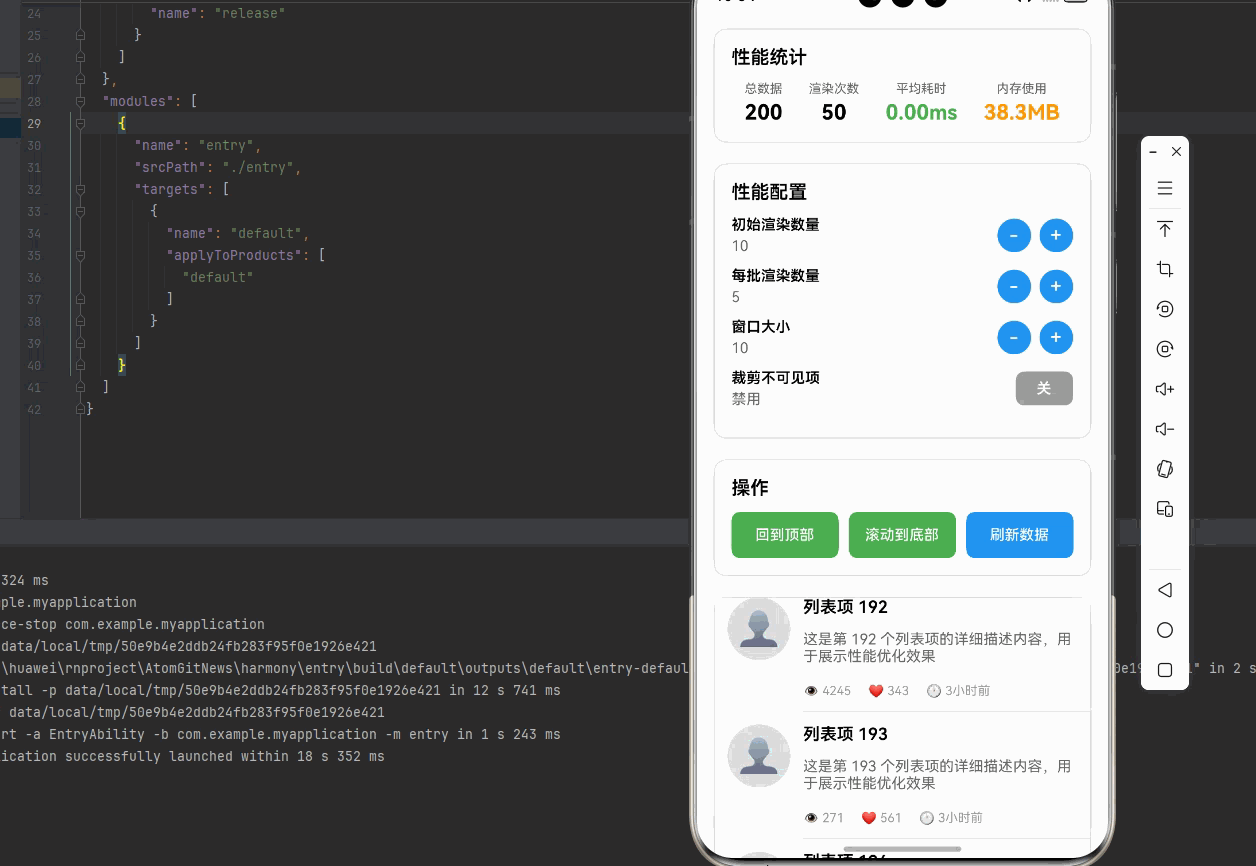The image size is (1256, 866).
Task: Tap the heart icon beside 561
Action: [868, 818]
